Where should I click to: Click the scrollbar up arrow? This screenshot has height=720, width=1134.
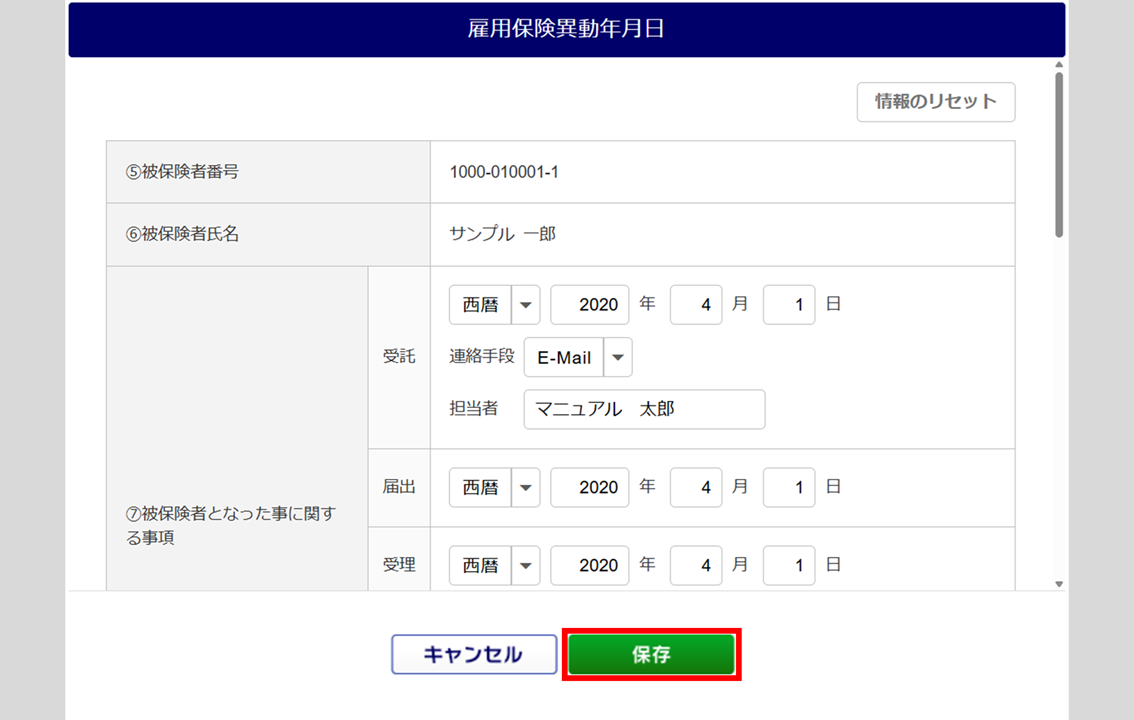[1059, 66]
